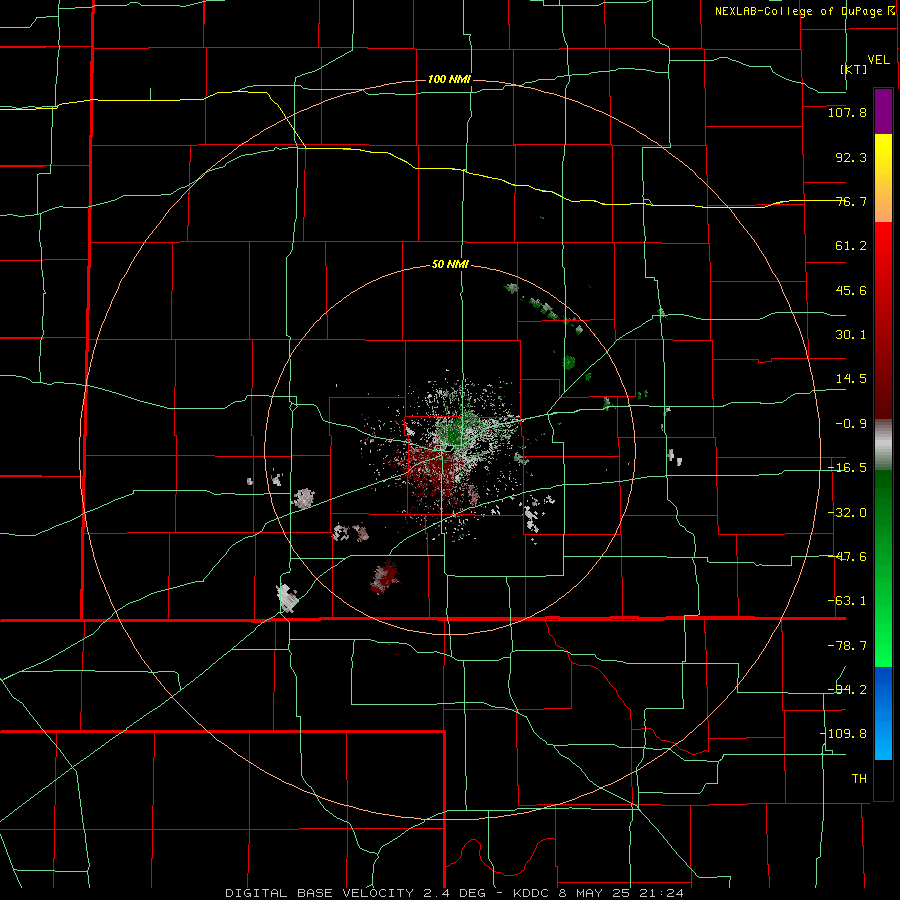The height and width of the screenshot is (900, 900).
Task: Click the -16.5 legend value
Action: pos(847,468)
